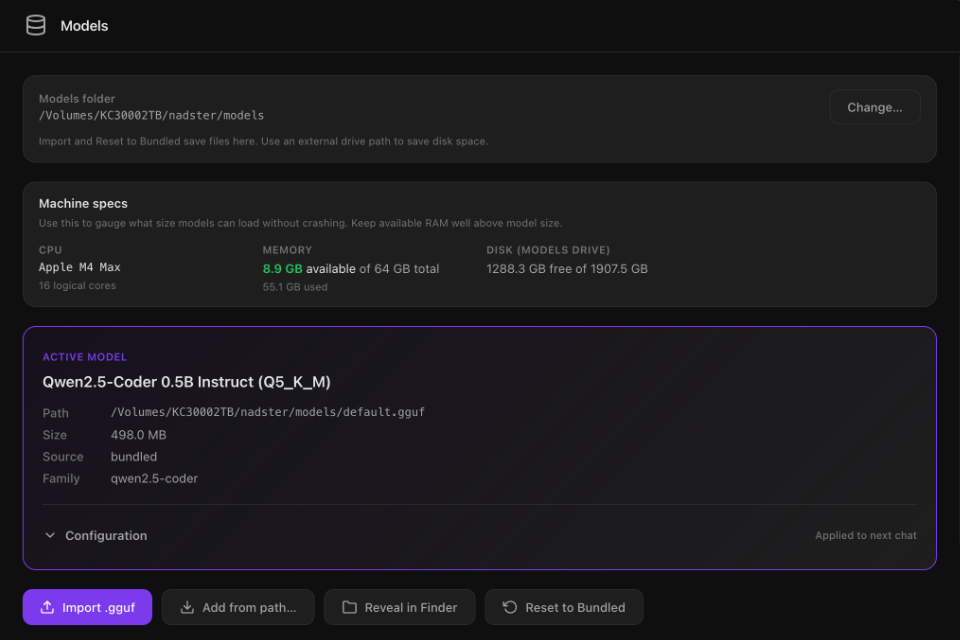
Task: Select the active model name heading
Action: (x=186, y=382)
